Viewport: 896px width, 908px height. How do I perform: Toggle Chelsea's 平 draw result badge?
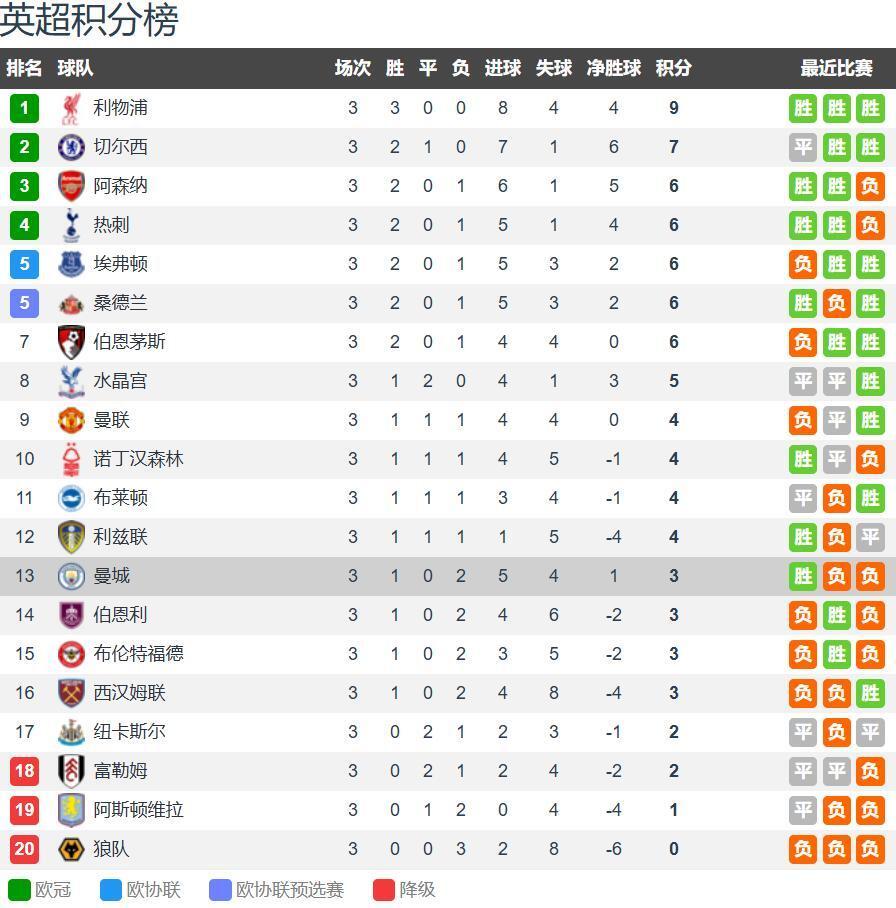[803, 147]
